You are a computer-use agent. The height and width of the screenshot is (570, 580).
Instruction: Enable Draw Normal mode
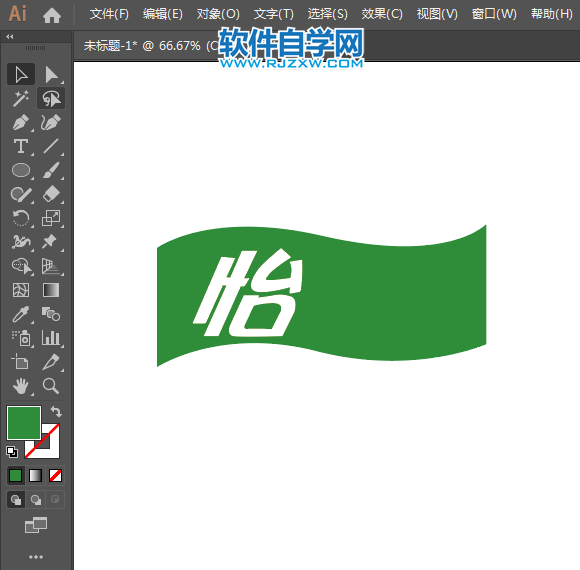[16, 500]
